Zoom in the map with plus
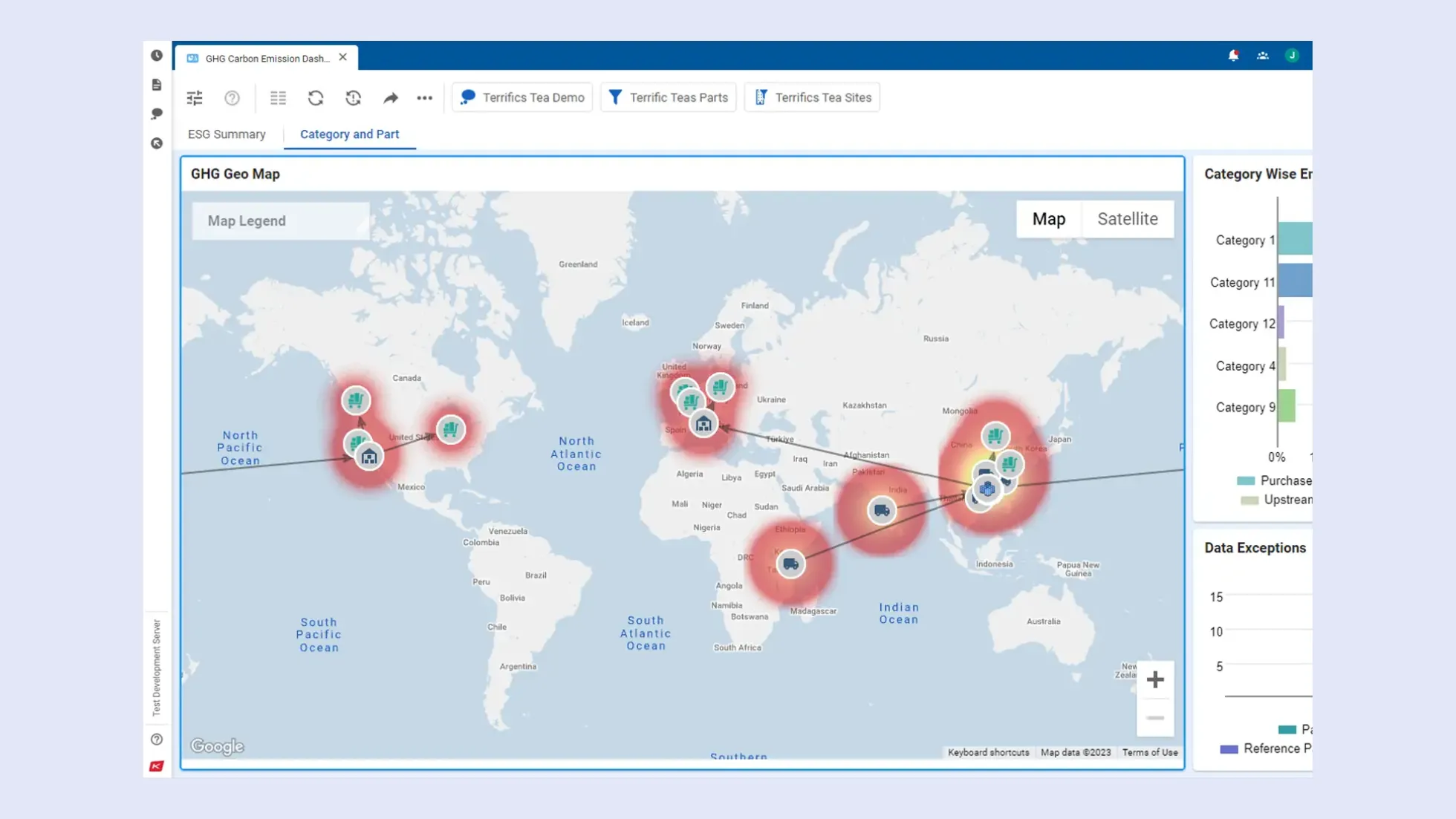1456x819 pixels. (1154, 679)
